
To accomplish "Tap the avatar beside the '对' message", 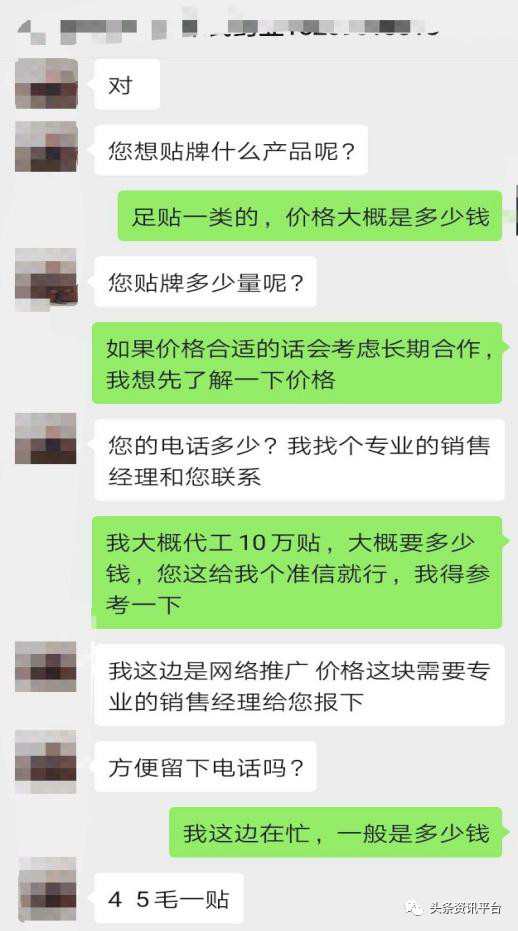I will click(46, 83).
